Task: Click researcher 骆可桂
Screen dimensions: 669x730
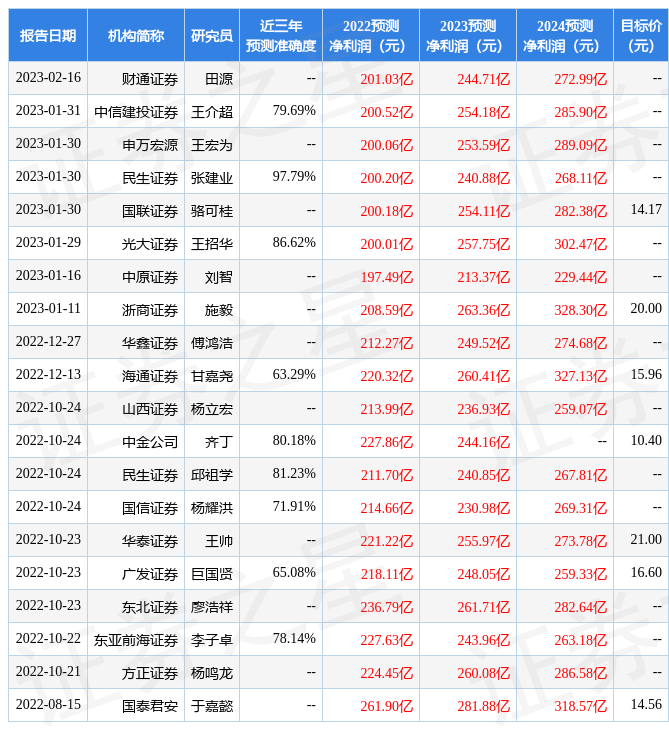Action: [x=212, y=211]
